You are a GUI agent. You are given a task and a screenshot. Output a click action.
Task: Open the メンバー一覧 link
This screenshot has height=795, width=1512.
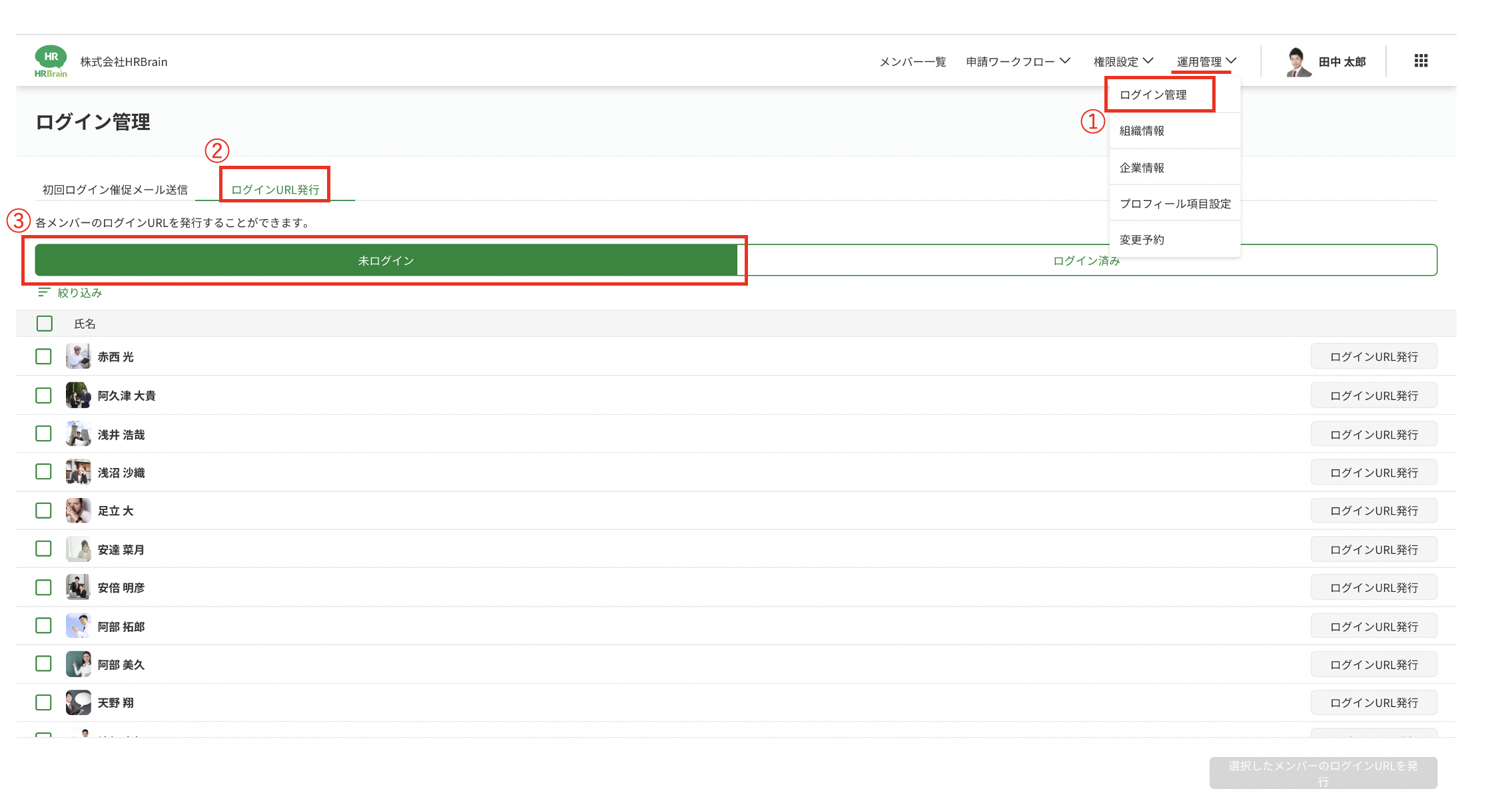913,62
